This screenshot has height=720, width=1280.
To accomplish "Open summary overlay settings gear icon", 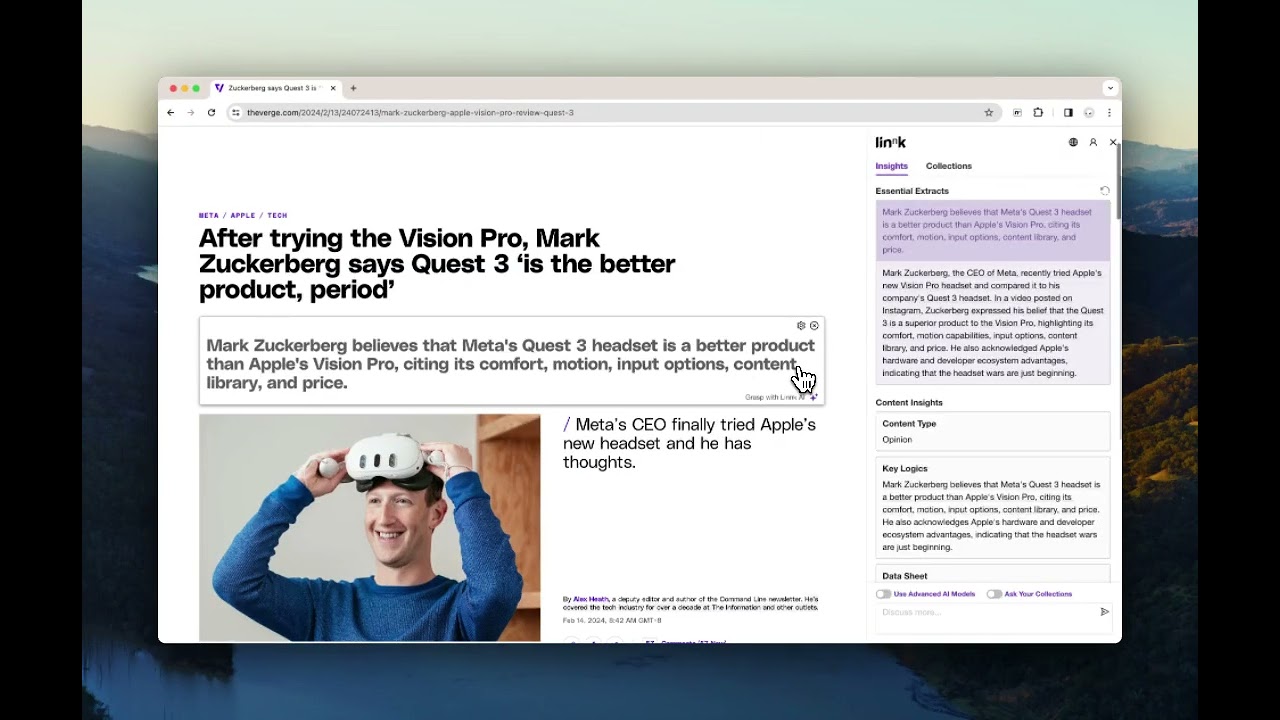I will pos(801,326).
